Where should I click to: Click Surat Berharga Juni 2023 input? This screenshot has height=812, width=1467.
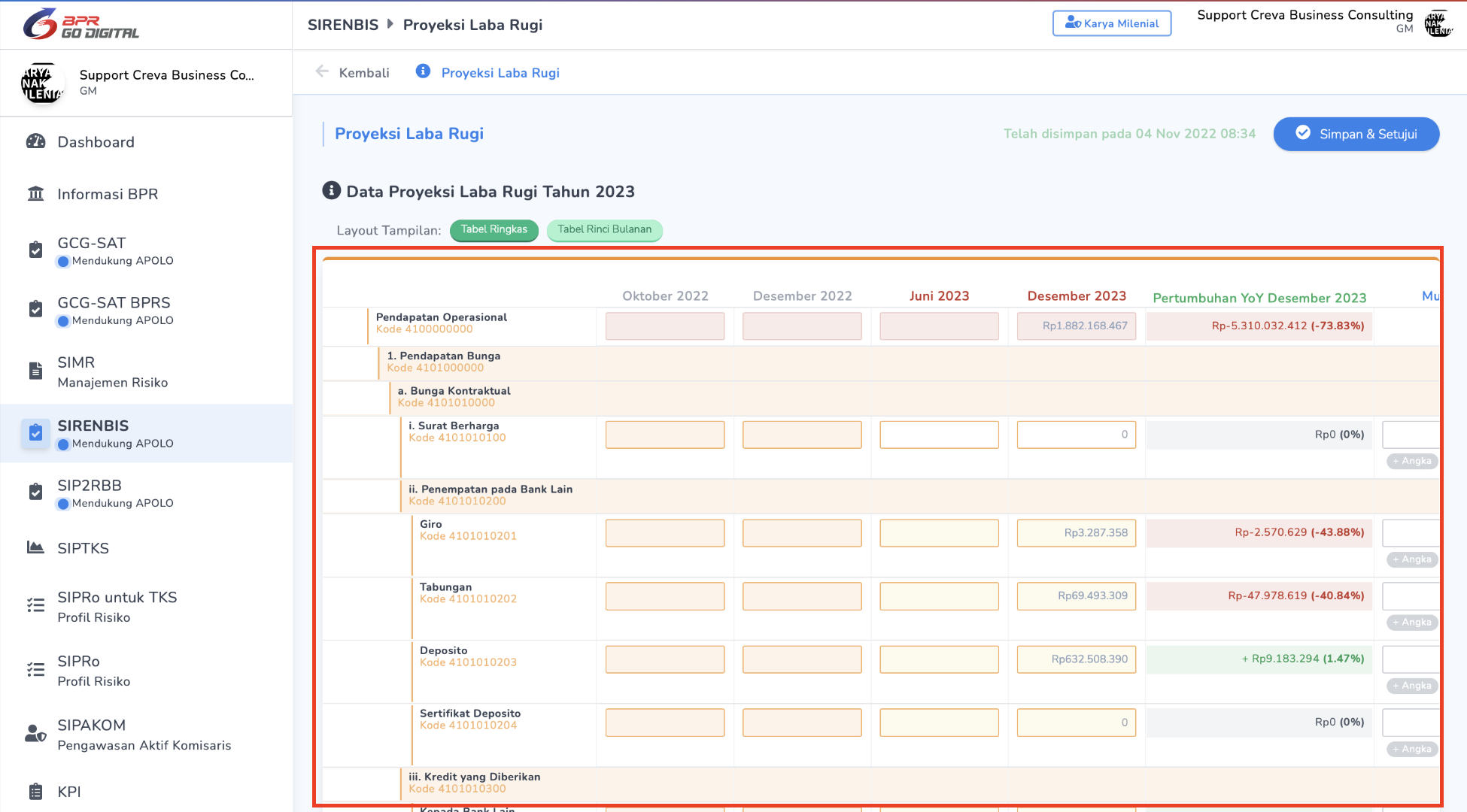point(939,435)
